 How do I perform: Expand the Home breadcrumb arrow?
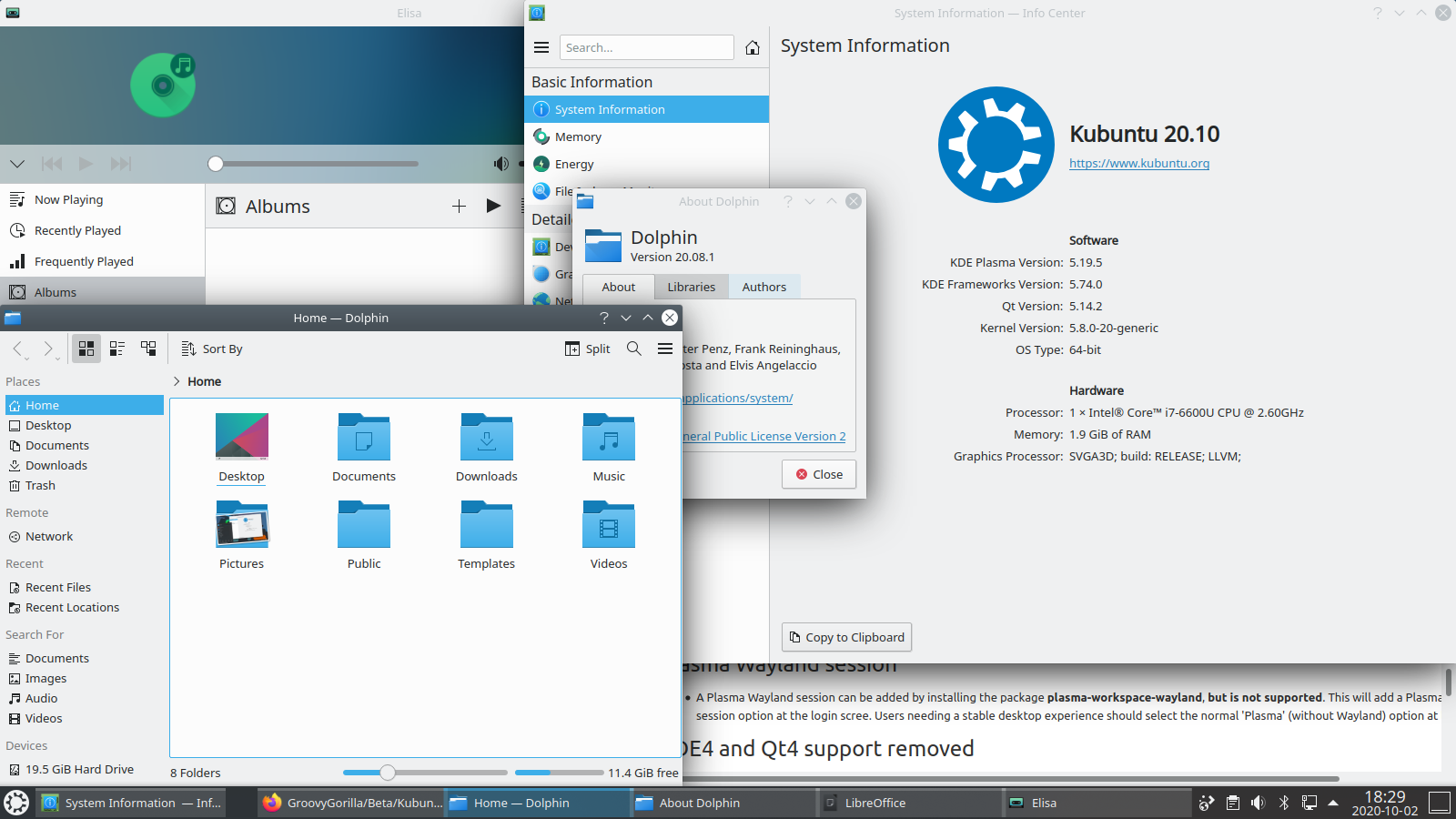pos(177,381)
